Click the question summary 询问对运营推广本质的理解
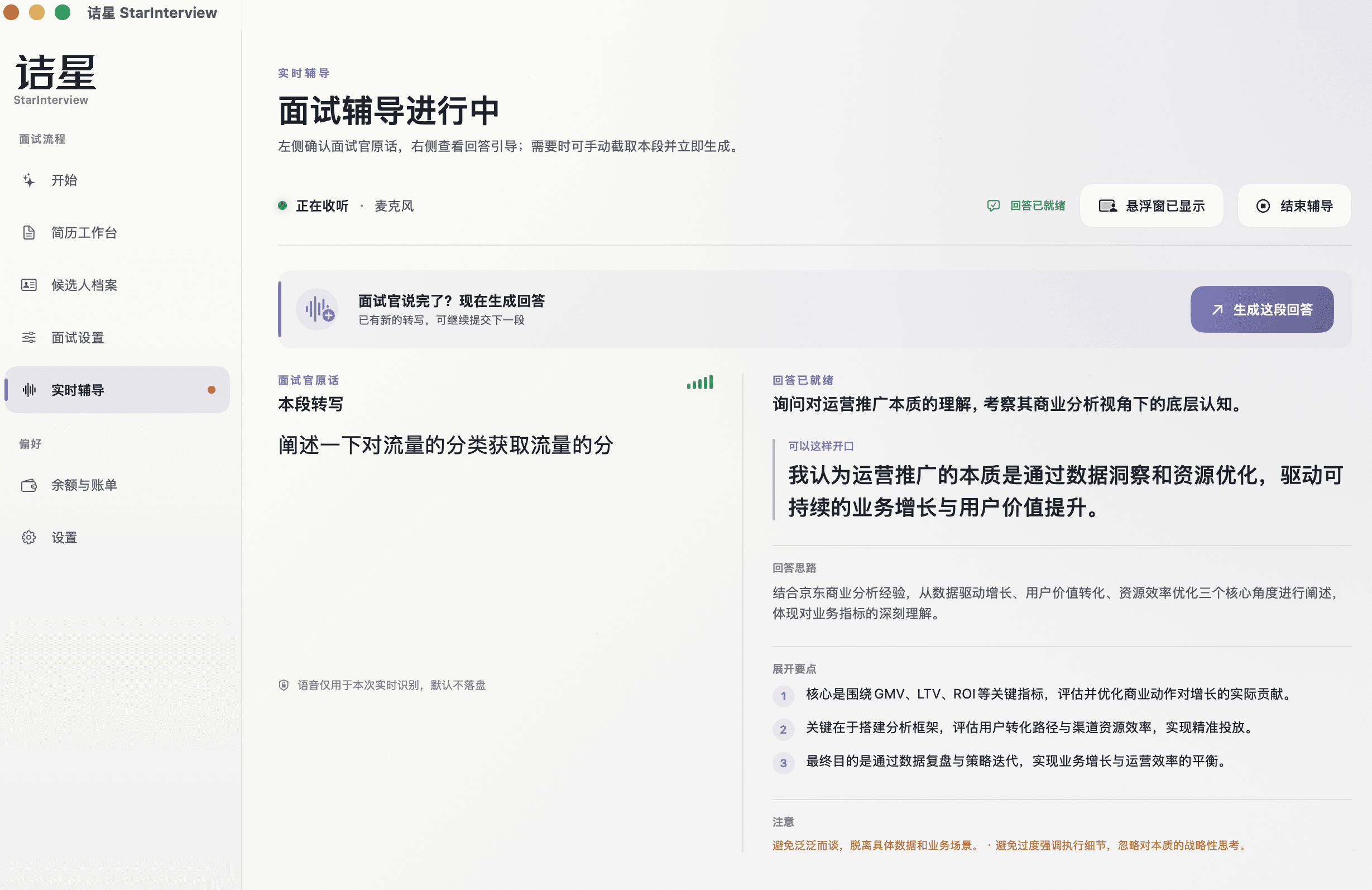 (x=1008, y=404)
